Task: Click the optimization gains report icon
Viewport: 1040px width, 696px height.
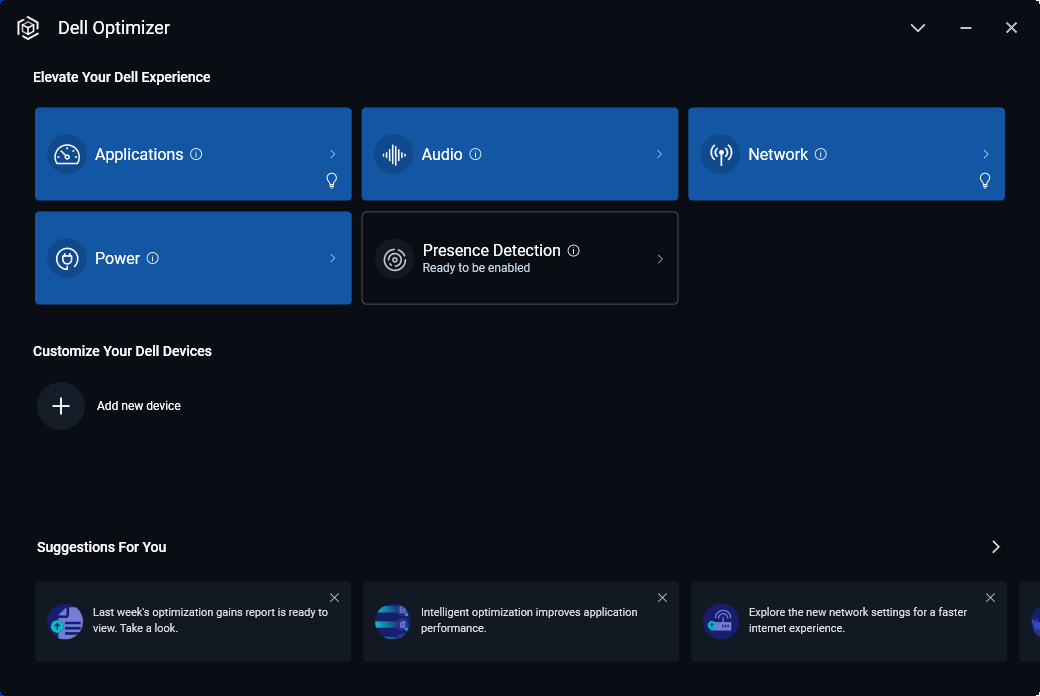Action: [x=65, y=622]
